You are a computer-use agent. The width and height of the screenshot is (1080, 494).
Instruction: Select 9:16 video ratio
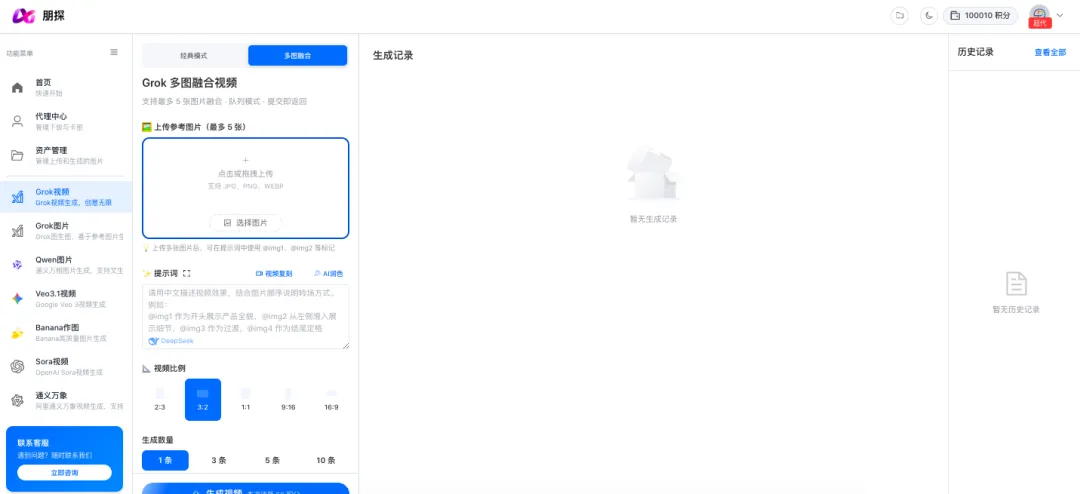[x=289, y=400]
